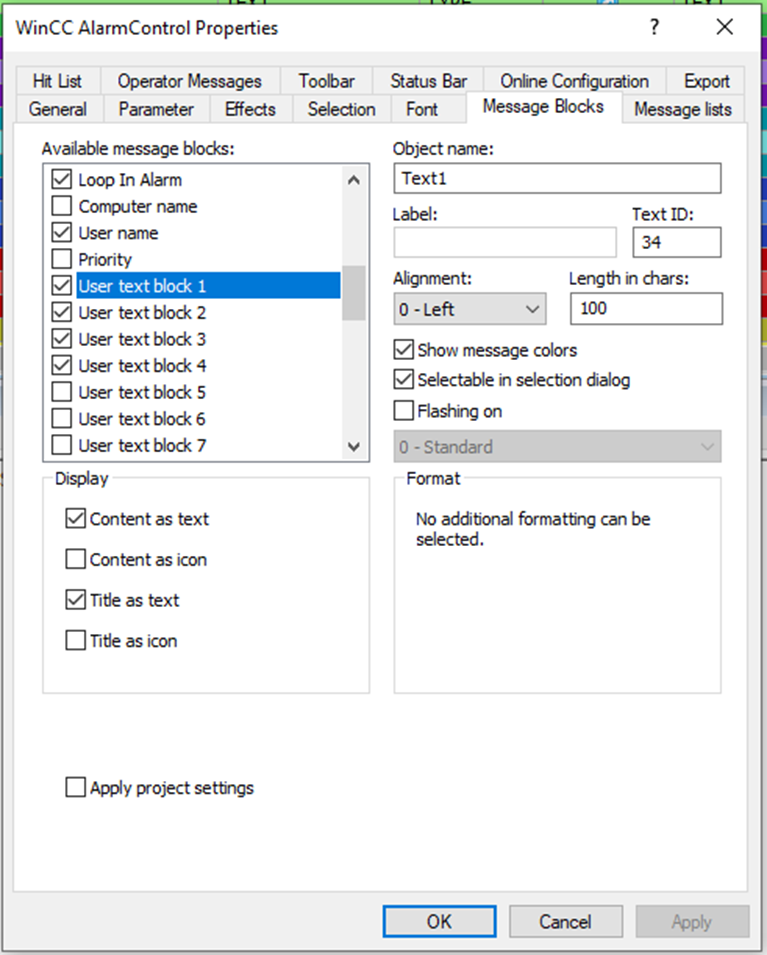Viewport: 767px width, 955px height.
Task: Toggle User text block 1 checkbox
Action: point(62,286)
